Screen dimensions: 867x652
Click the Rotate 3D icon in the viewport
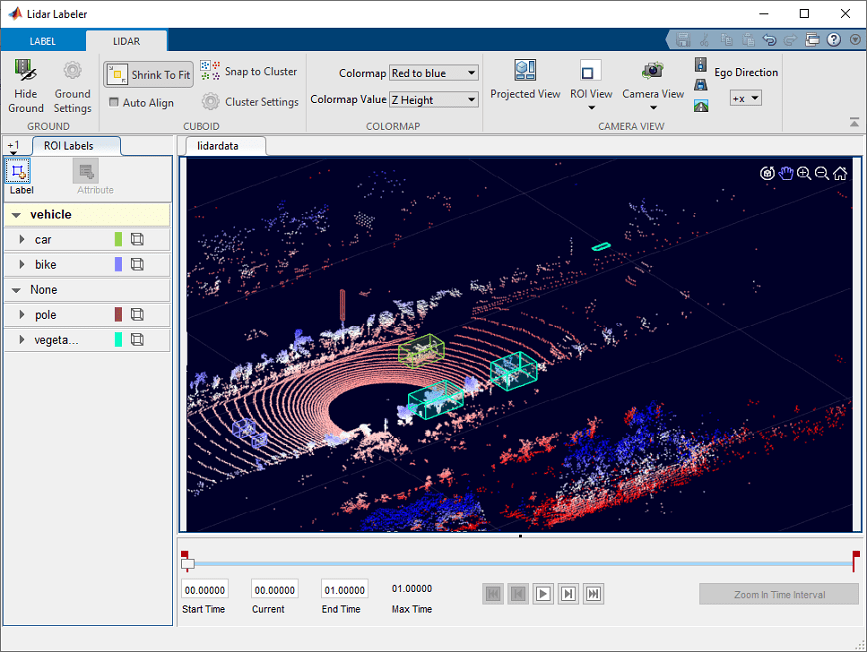click(x=767, y=173)
